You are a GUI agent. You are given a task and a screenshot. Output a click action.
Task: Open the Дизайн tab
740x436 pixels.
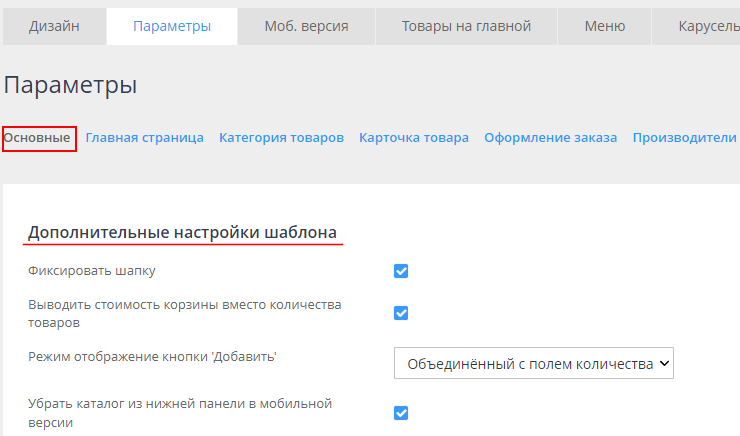click(x=53, y=26)
